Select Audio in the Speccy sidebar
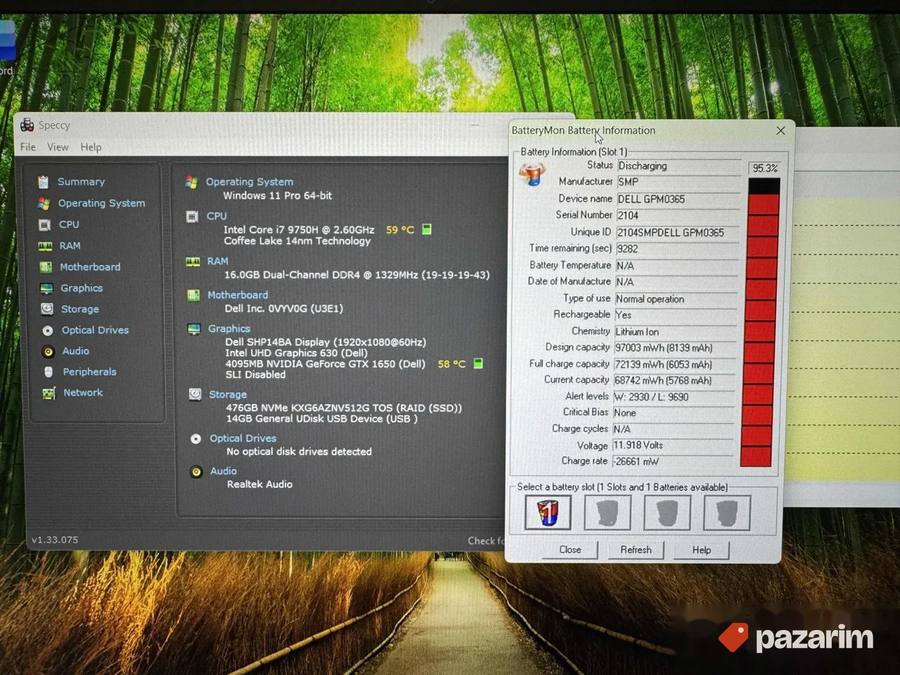Screen dimensions: 900x675 [x=76, y=351]
